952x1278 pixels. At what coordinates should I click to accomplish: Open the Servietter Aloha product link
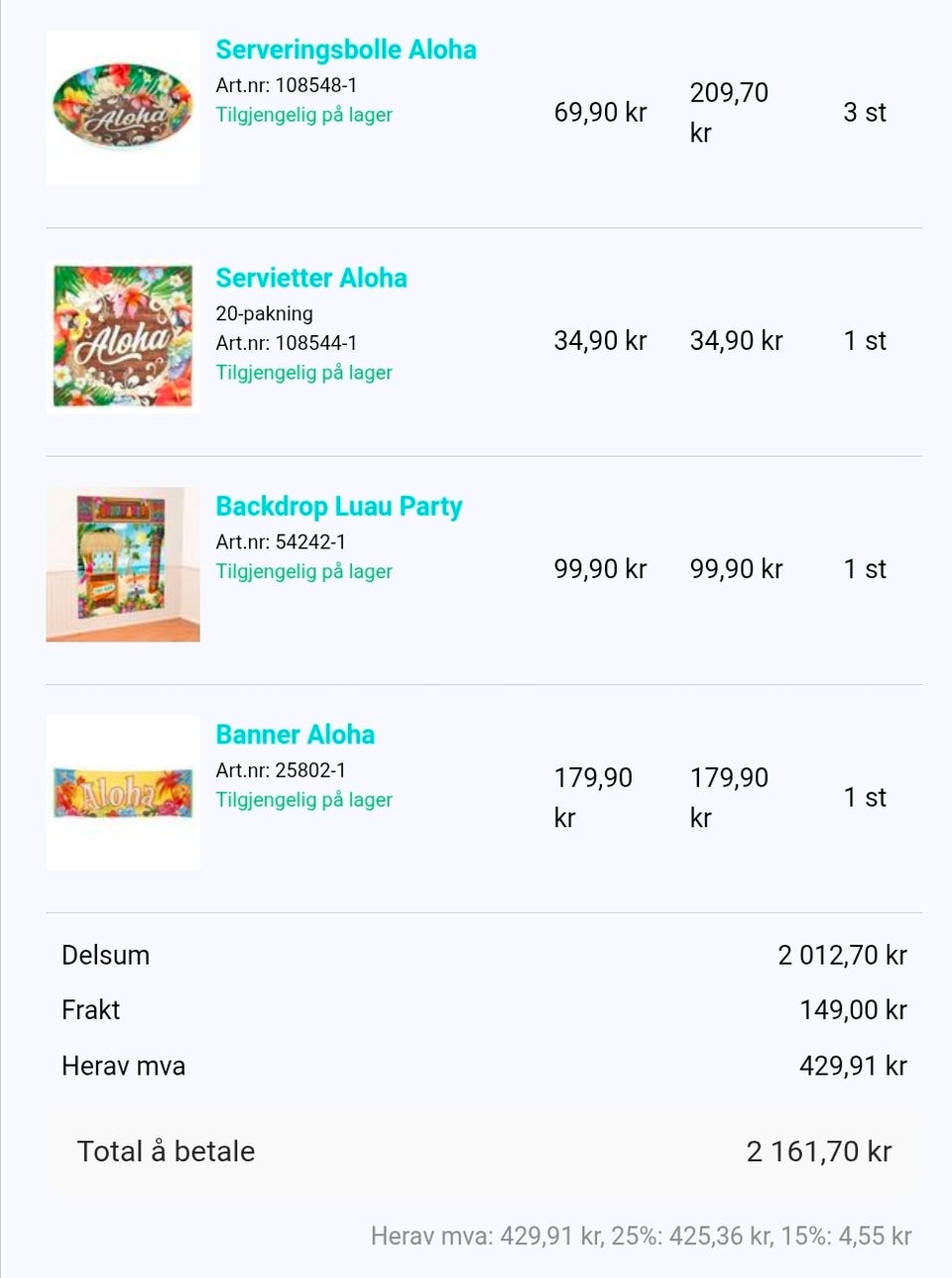(311, 278)
